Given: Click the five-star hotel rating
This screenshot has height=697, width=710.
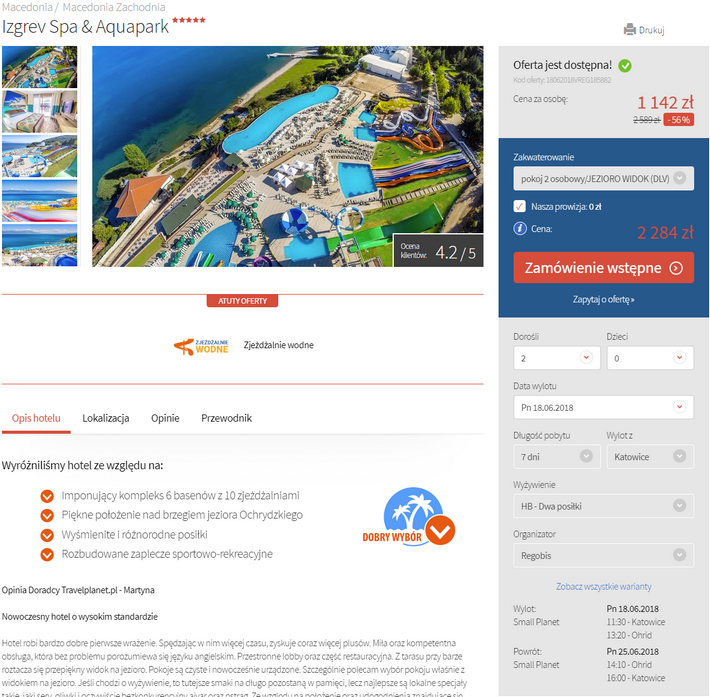Looking at the screenshot, I should [x=189, y=20].
